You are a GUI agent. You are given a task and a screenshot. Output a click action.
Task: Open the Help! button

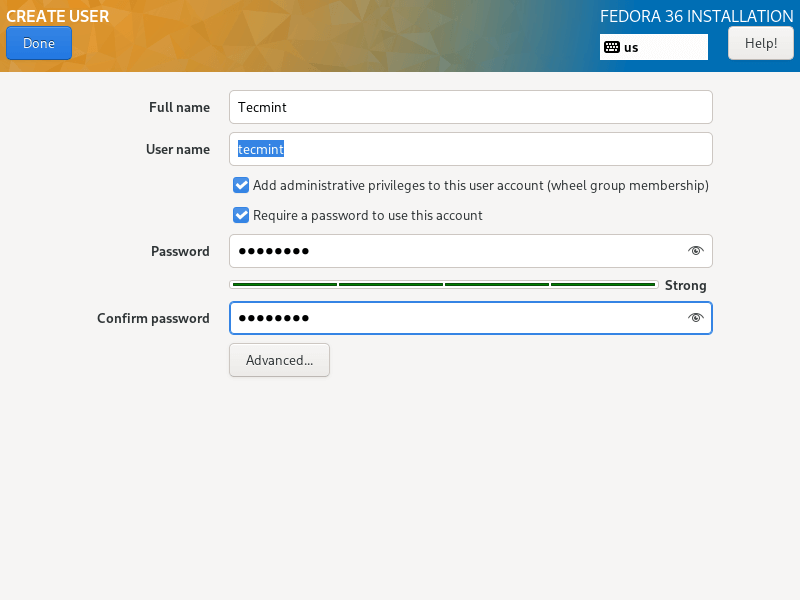click(760, 43)
